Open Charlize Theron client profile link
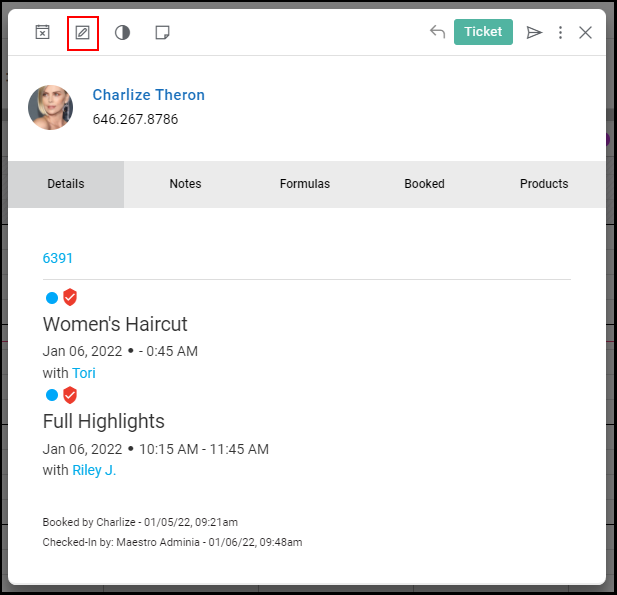Screen dimensions: 617x595 148,95
